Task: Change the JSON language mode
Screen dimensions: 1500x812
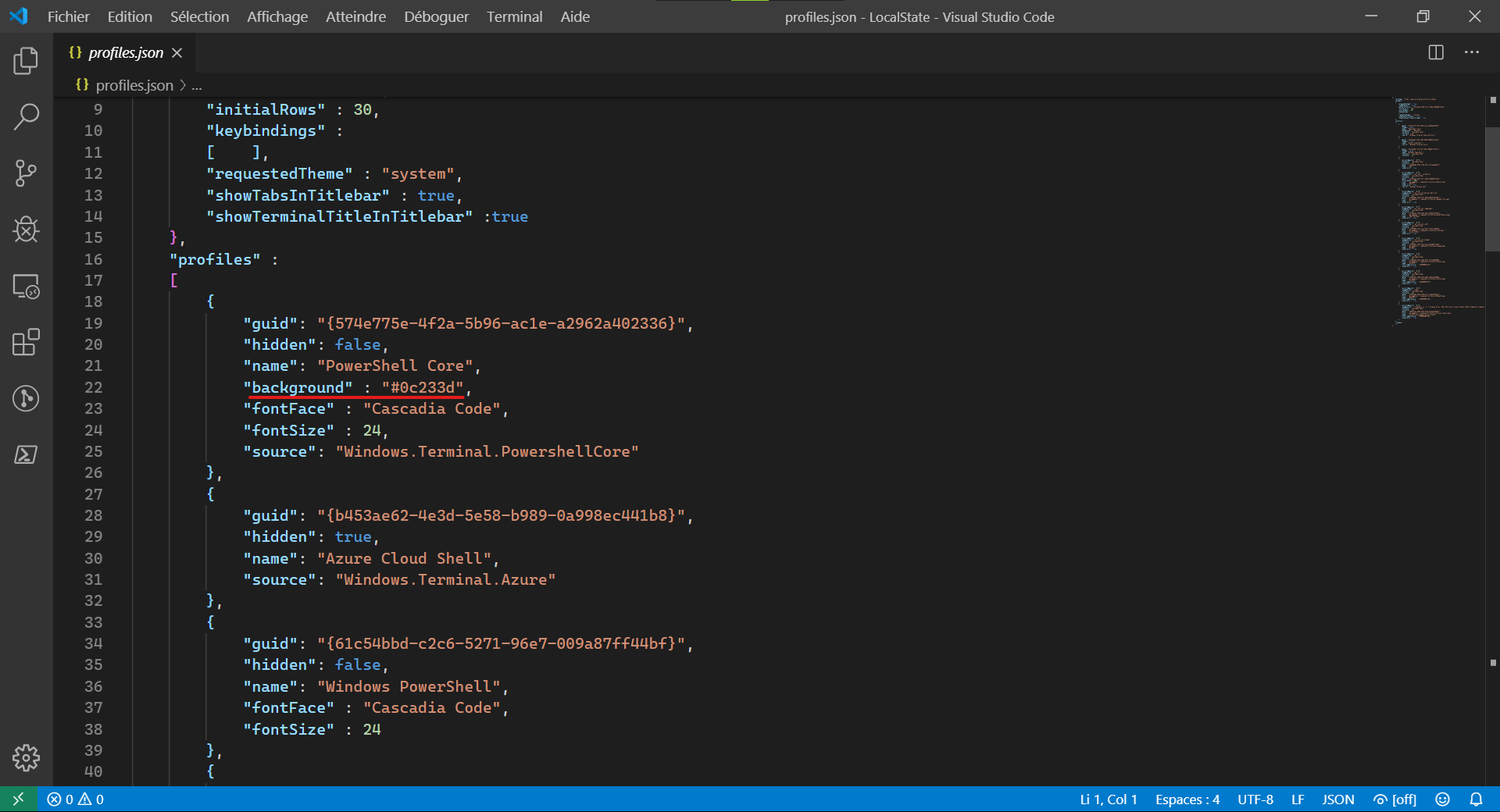Action: coord(1338,799)
